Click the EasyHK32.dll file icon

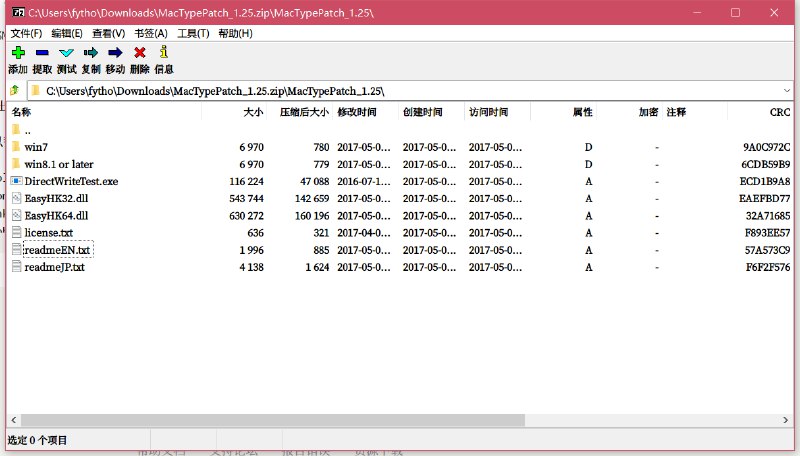[16, 198]
